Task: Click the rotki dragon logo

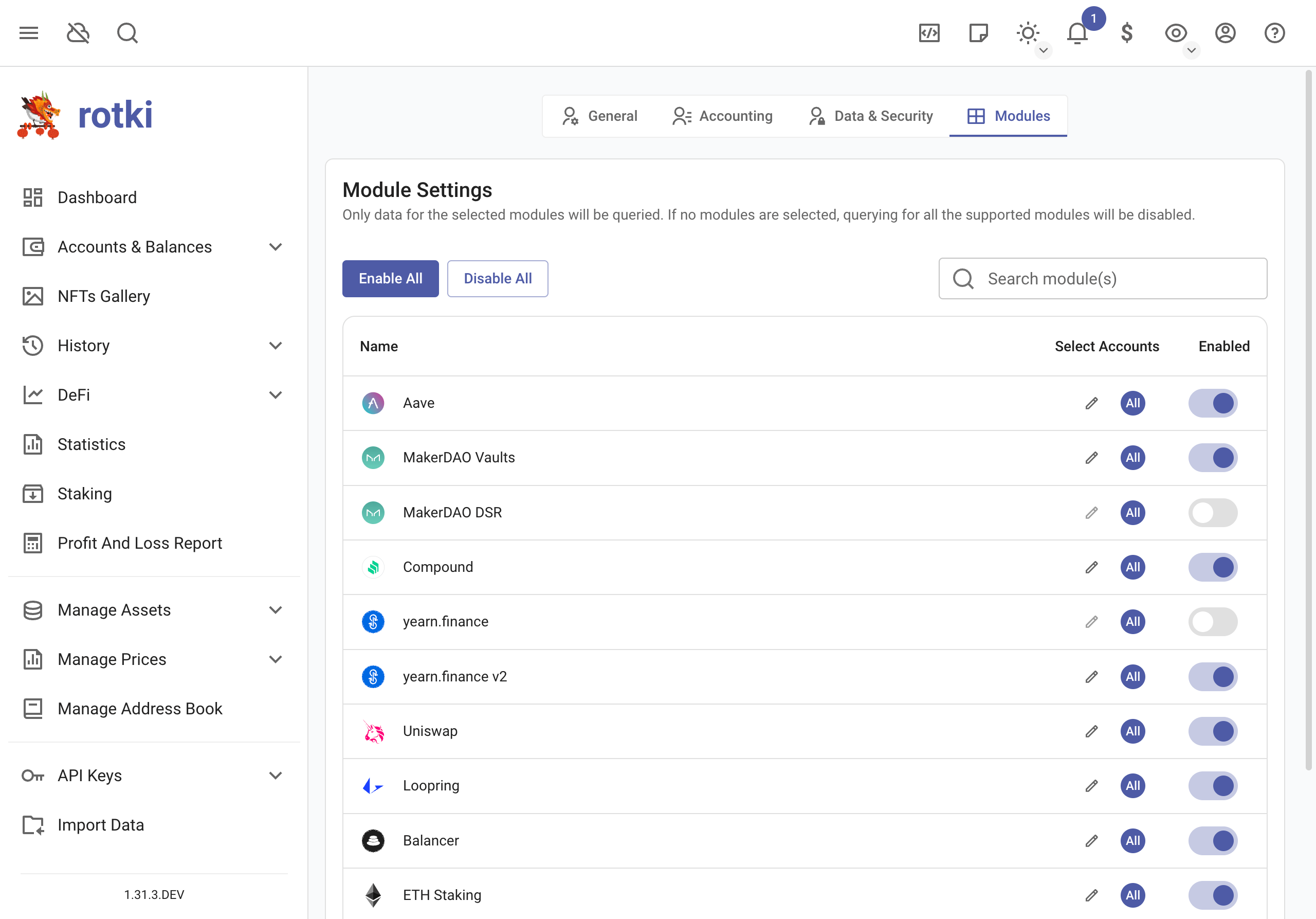Action: coord(39,115)
